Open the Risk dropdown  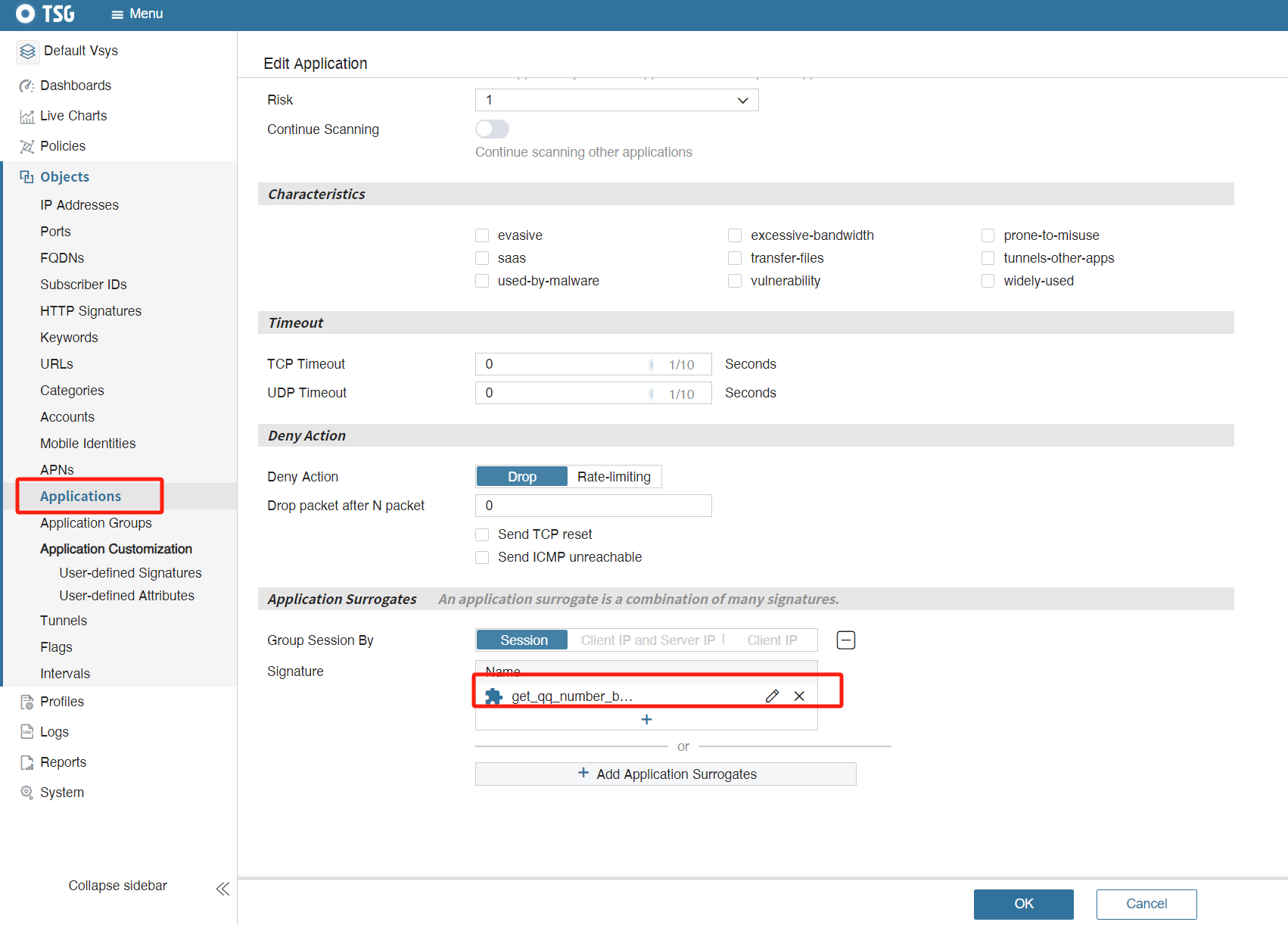[616, 100]
